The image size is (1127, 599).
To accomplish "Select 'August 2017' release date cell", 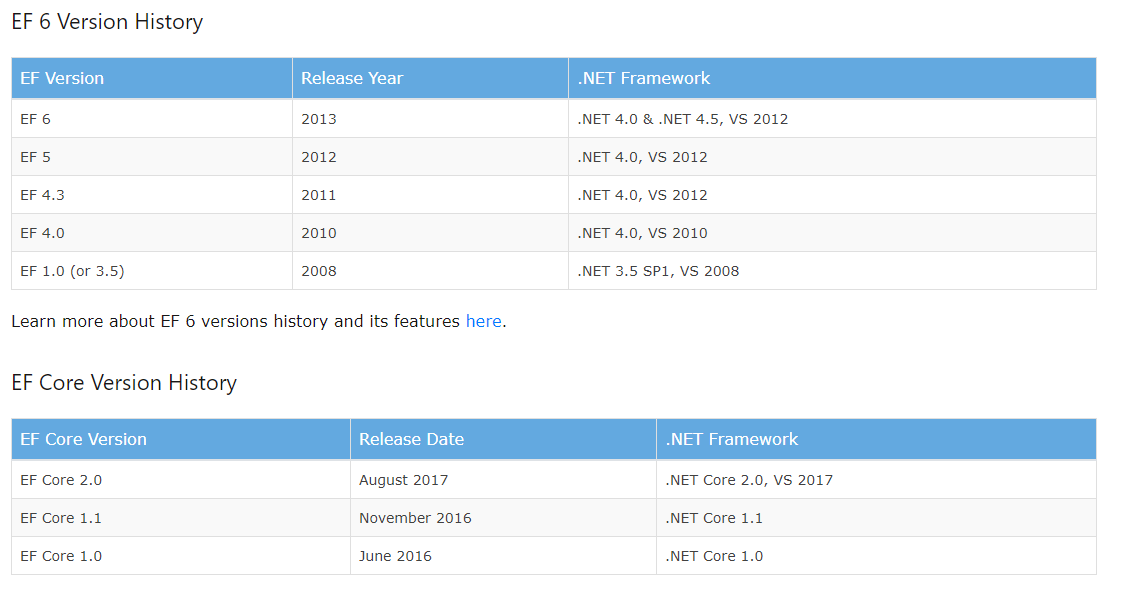I will 503,480.
